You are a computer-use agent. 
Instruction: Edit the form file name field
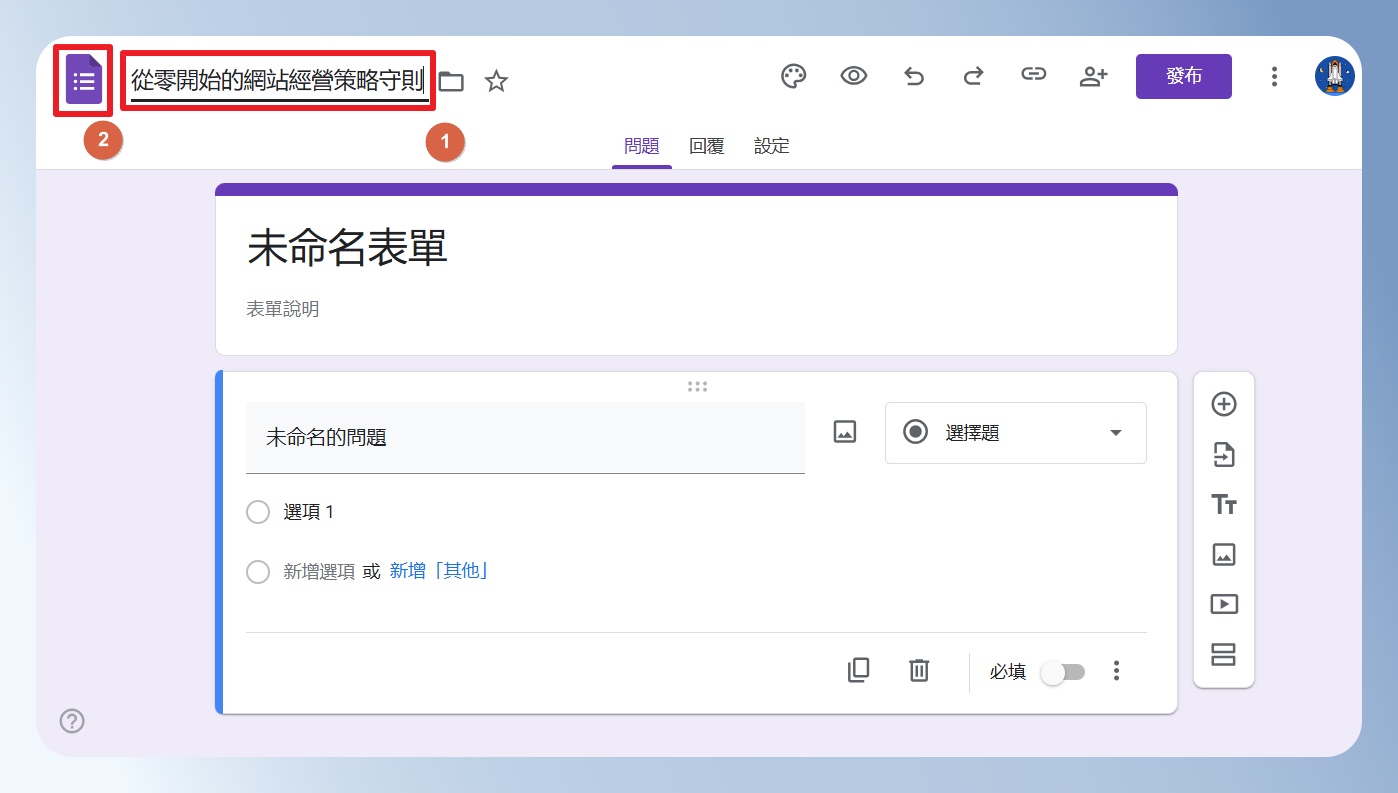tap(278, 81)
